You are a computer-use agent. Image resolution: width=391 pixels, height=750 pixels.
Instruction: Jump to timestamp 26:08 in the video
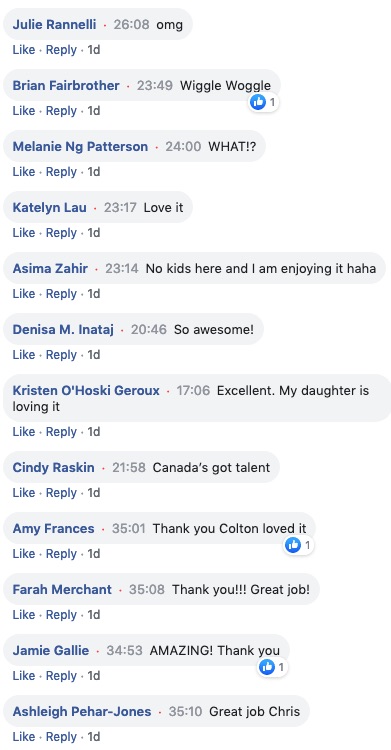coord(131,24)
